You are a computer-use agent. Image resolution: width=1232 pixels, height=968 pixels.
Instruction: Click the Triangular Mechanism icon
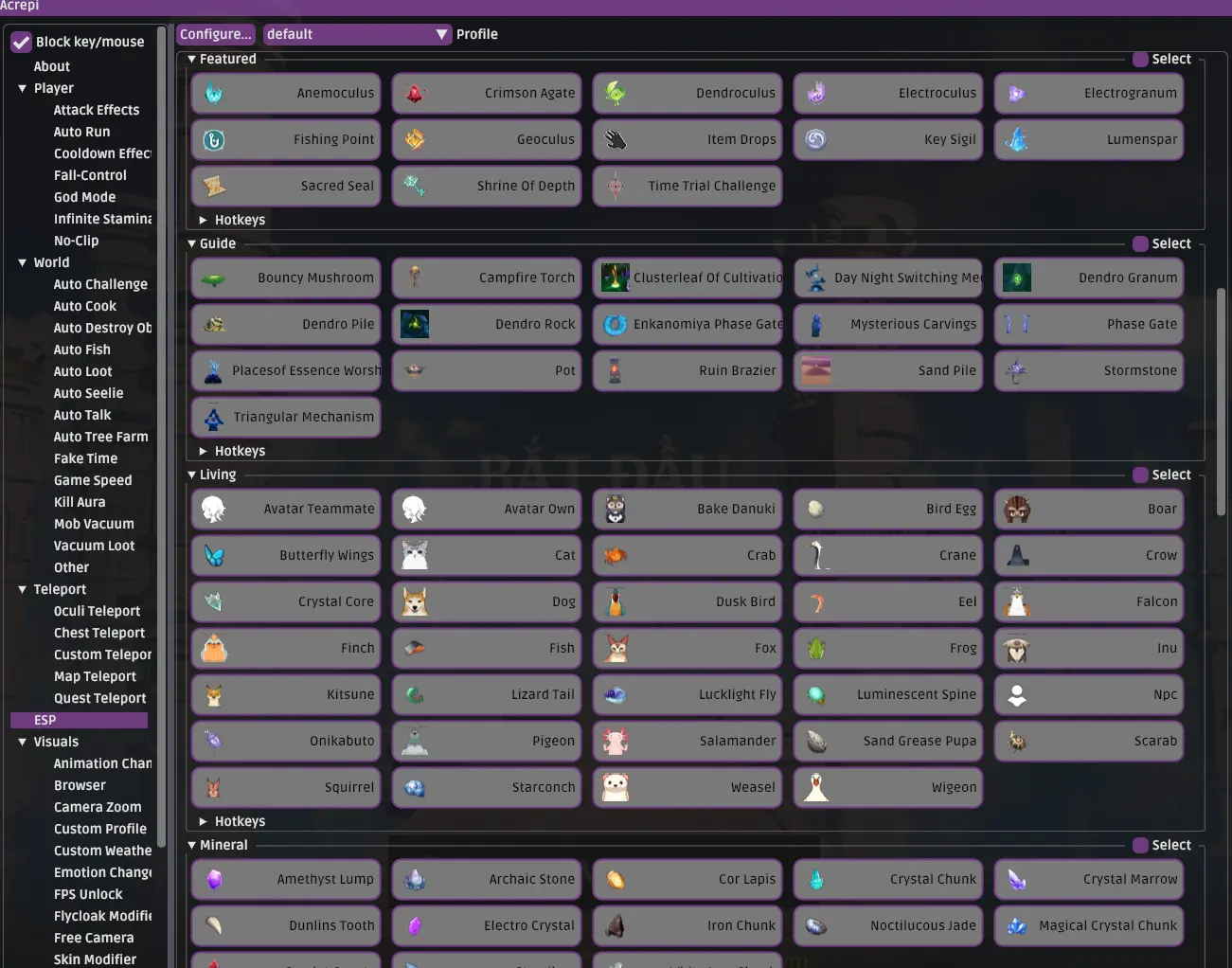tap(214, 417)
